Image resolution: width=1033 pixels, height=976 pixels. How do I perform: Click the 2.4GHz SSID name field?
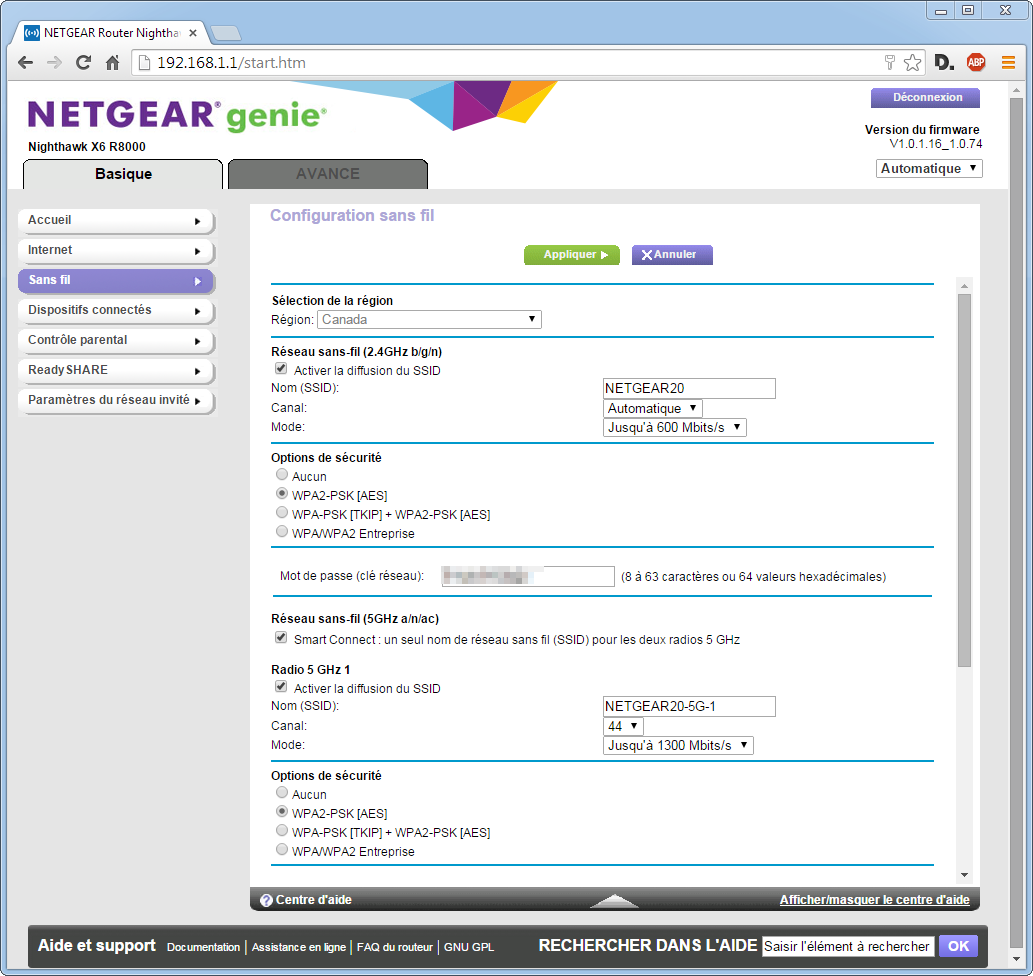[x=689, y=389]
